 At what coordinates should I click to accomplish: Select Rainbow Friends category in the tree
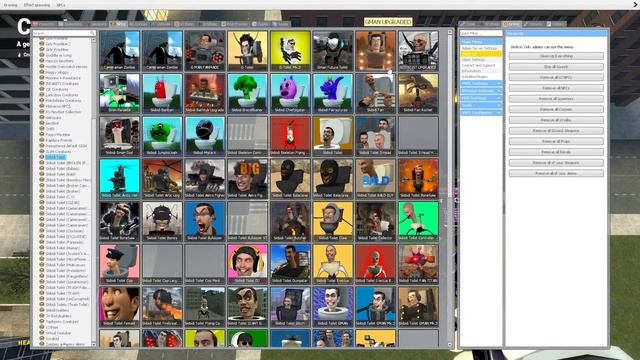(x=59, y=140)
